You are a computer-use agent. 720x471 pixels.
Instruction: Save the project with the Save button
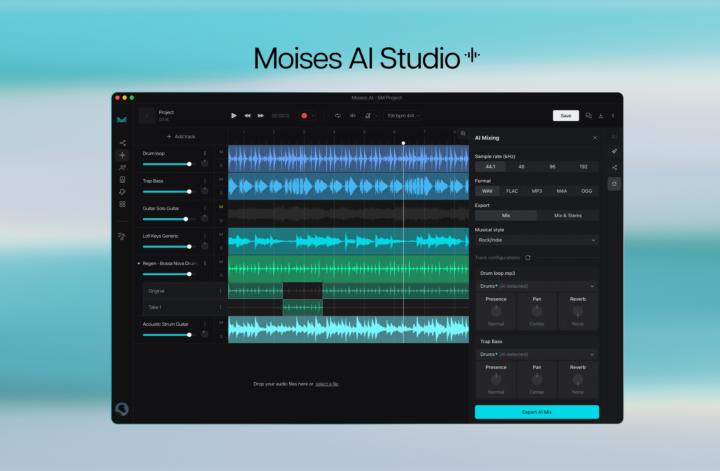coord(566,116)
